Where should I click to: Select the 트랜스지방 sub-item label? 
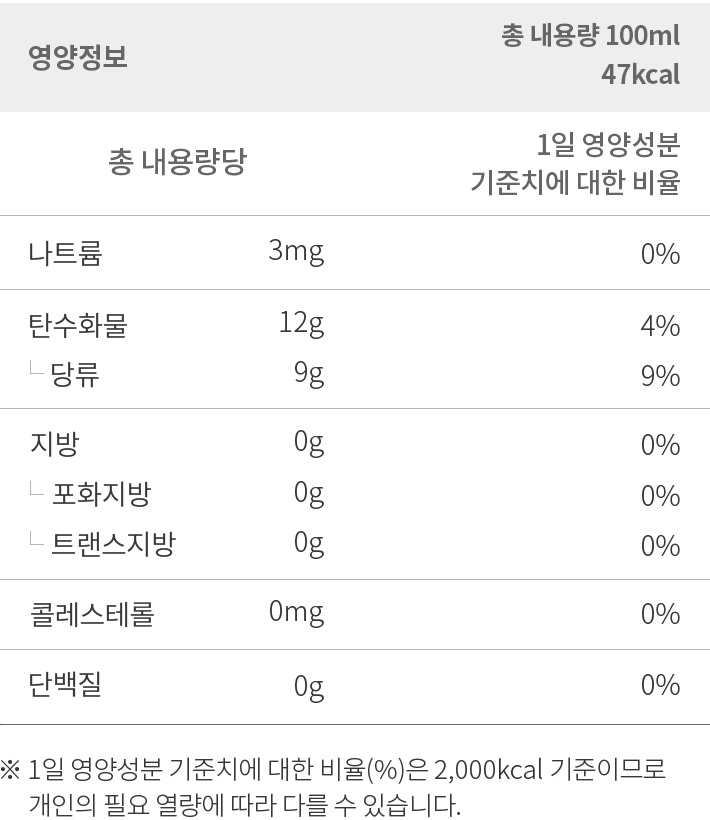pos(113,544)
